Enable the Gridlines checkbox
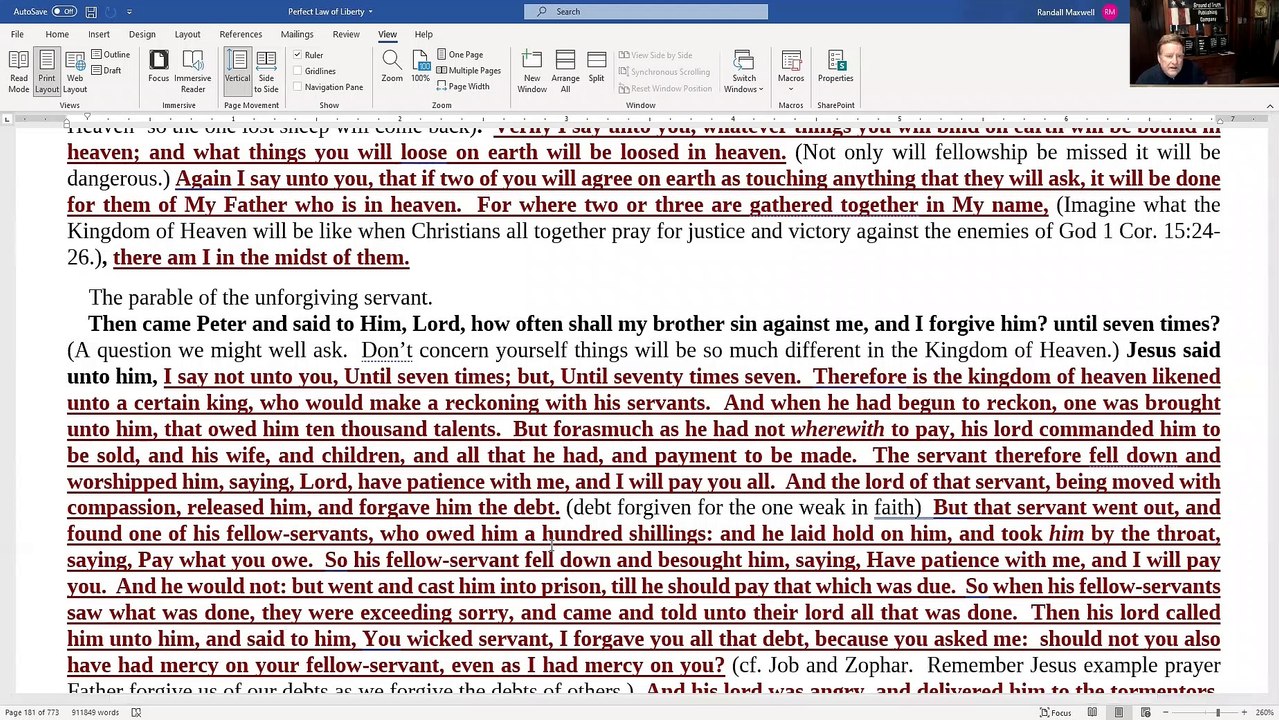1279x720 pixels. click(298, 71)
